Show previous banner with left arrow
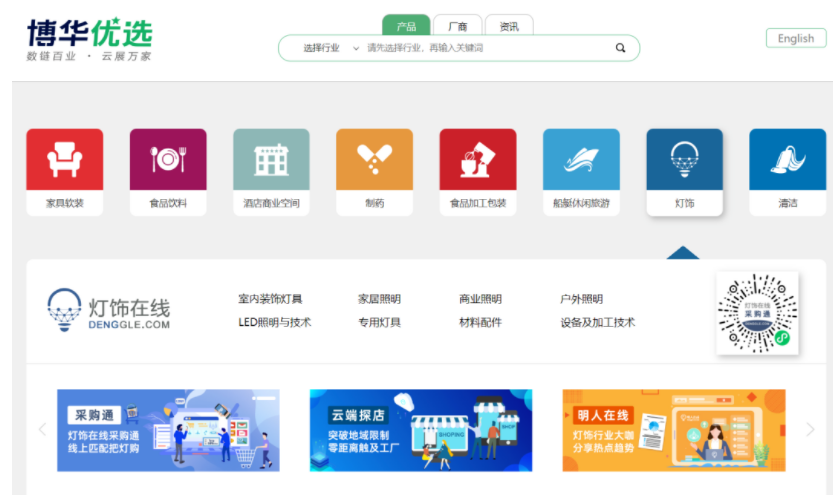This screenshot has height=503, width=833. point(42,429)
